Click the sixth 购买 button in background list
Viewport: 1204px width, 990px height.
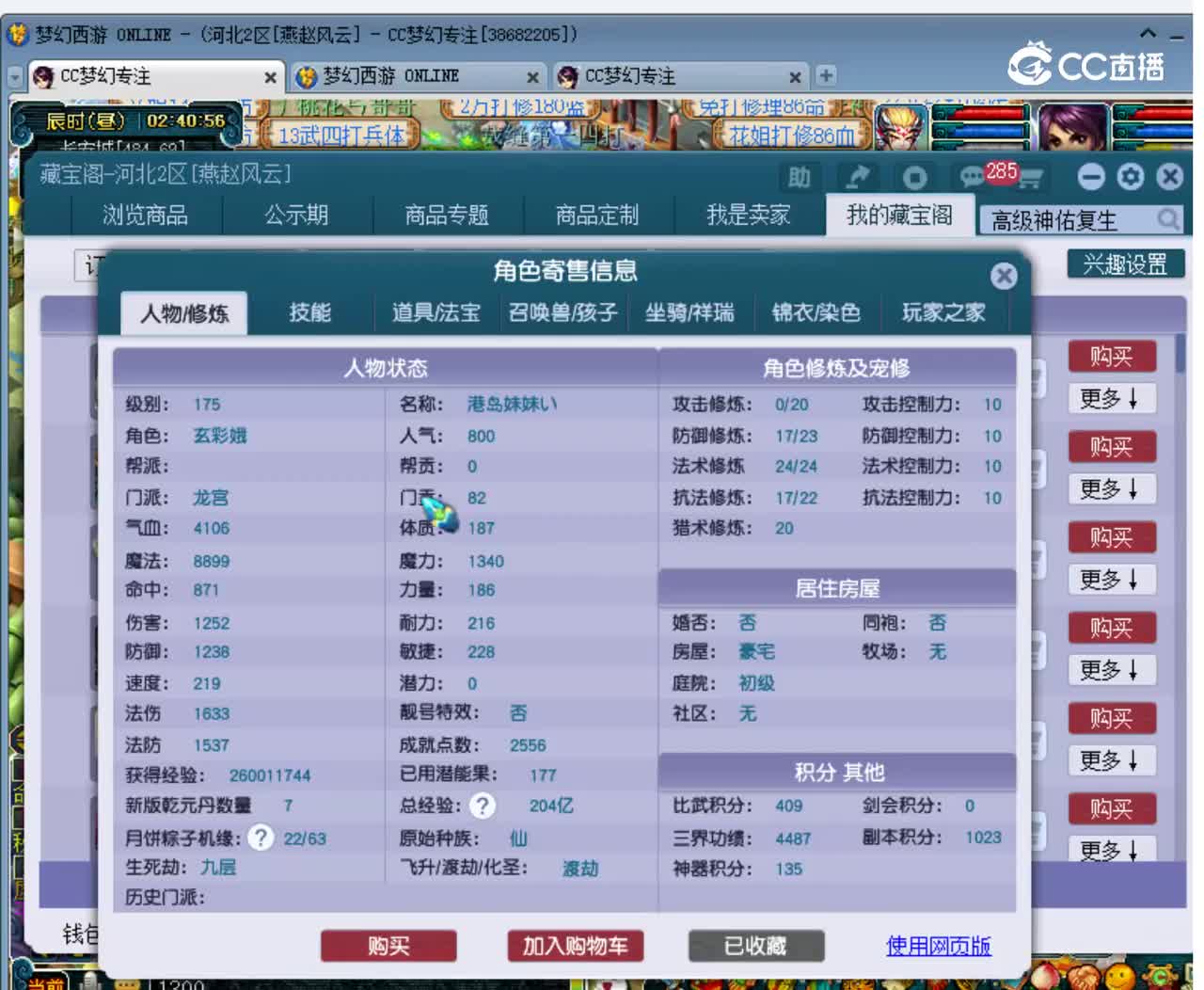tap(1112, 808)
